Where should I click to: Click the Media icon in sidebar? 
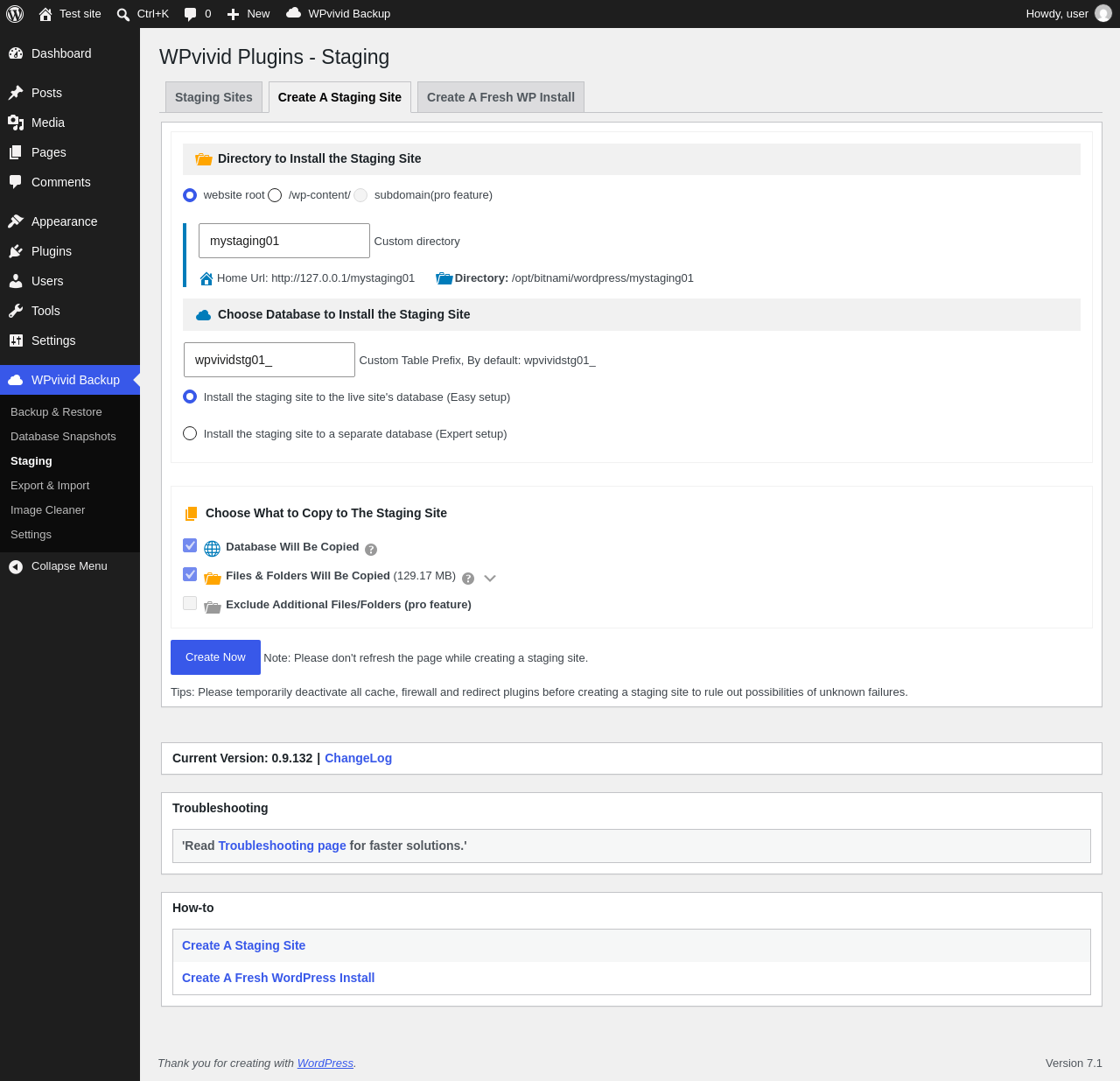point(16,123)
